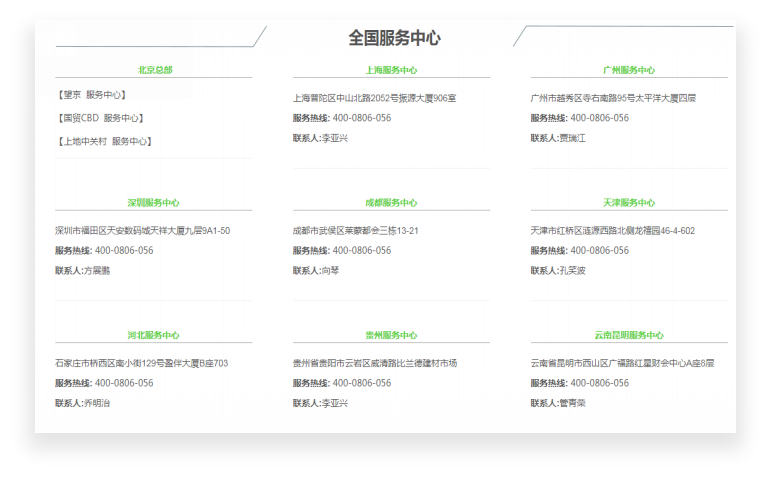Select the 贵州服务中心 heading
Screen dimensions: 772x478
click(391, 336)
